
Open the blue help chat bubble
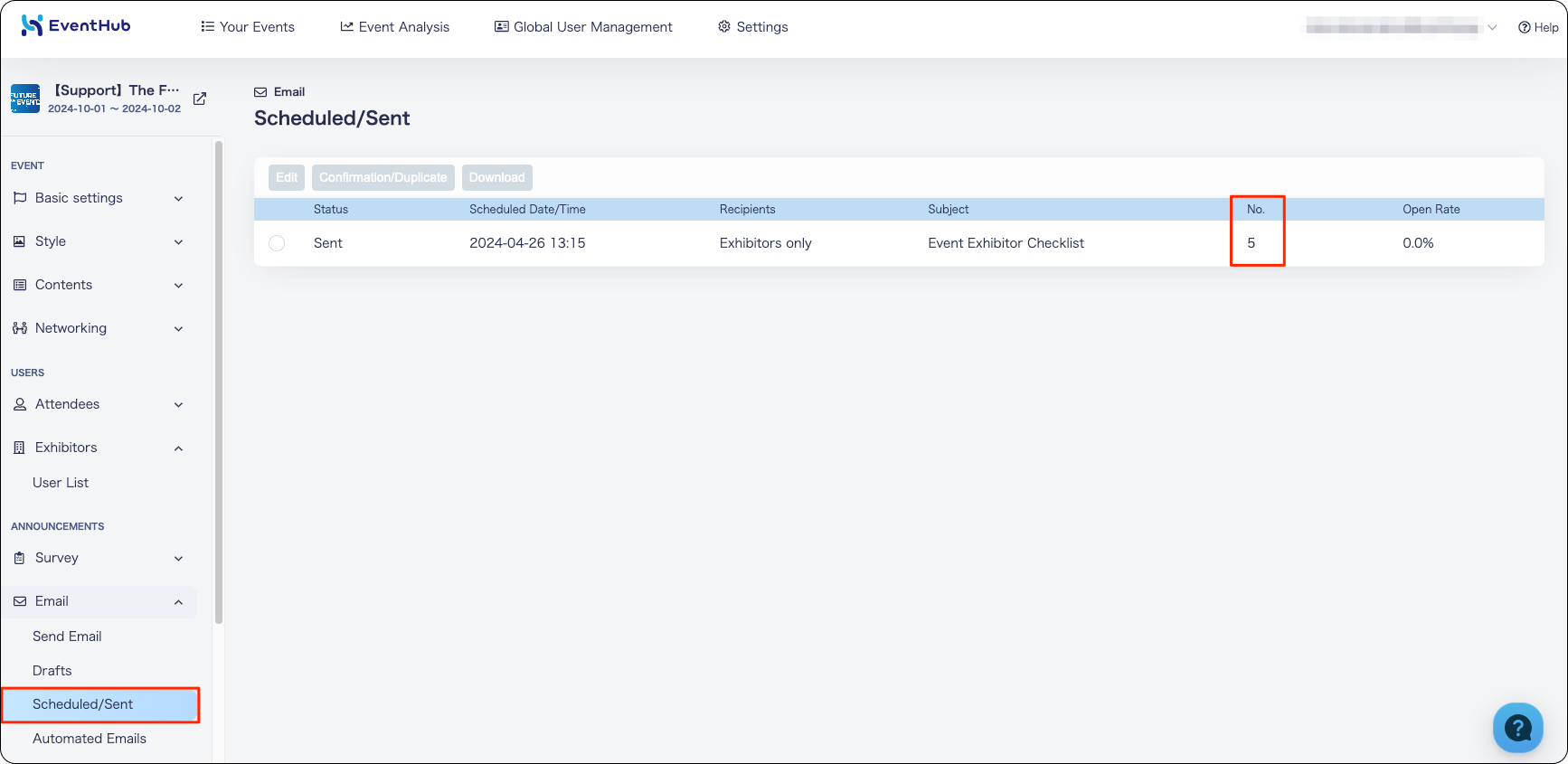[x=1517, y=727]
